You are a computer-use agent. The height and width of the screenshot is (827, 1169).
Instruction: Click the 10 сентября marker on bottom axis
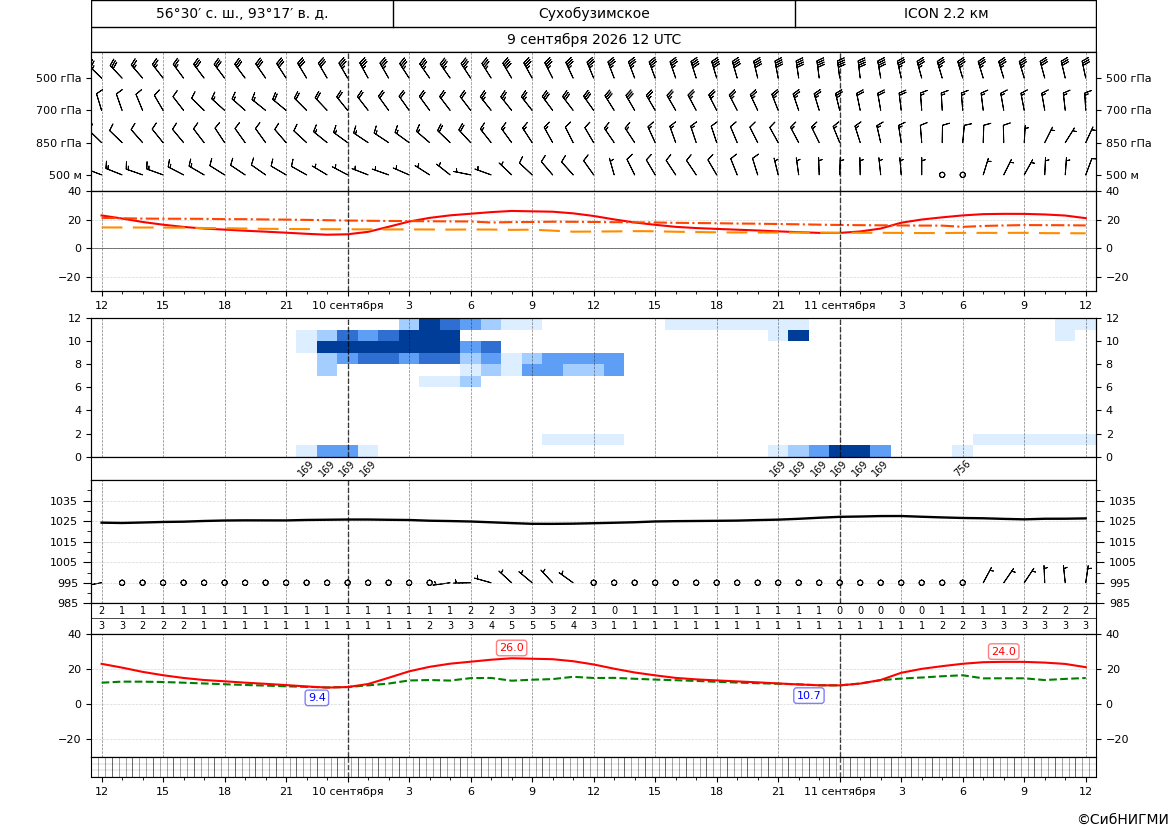[x=347, y=791]
